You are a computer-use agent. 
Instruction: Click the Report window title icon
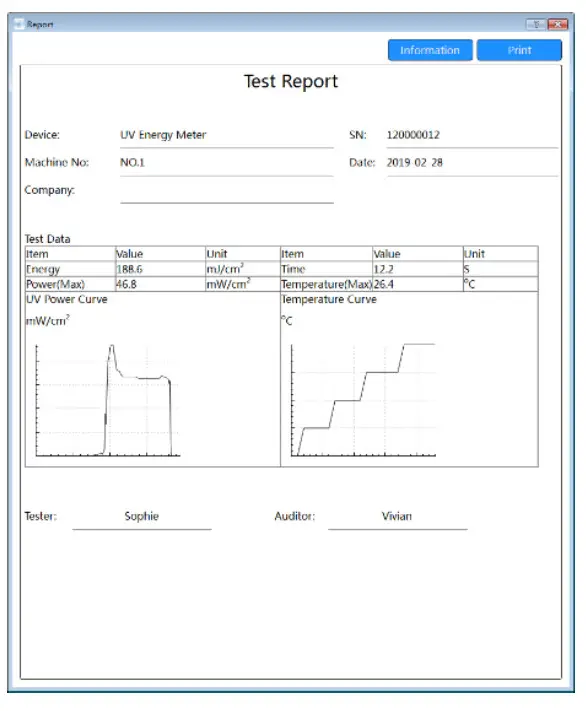pos(19,24)
